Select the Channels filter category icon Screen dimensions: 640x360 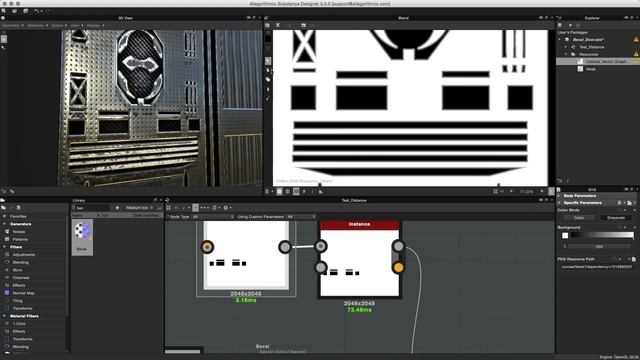pyautogui.click(x=7, y=278)
